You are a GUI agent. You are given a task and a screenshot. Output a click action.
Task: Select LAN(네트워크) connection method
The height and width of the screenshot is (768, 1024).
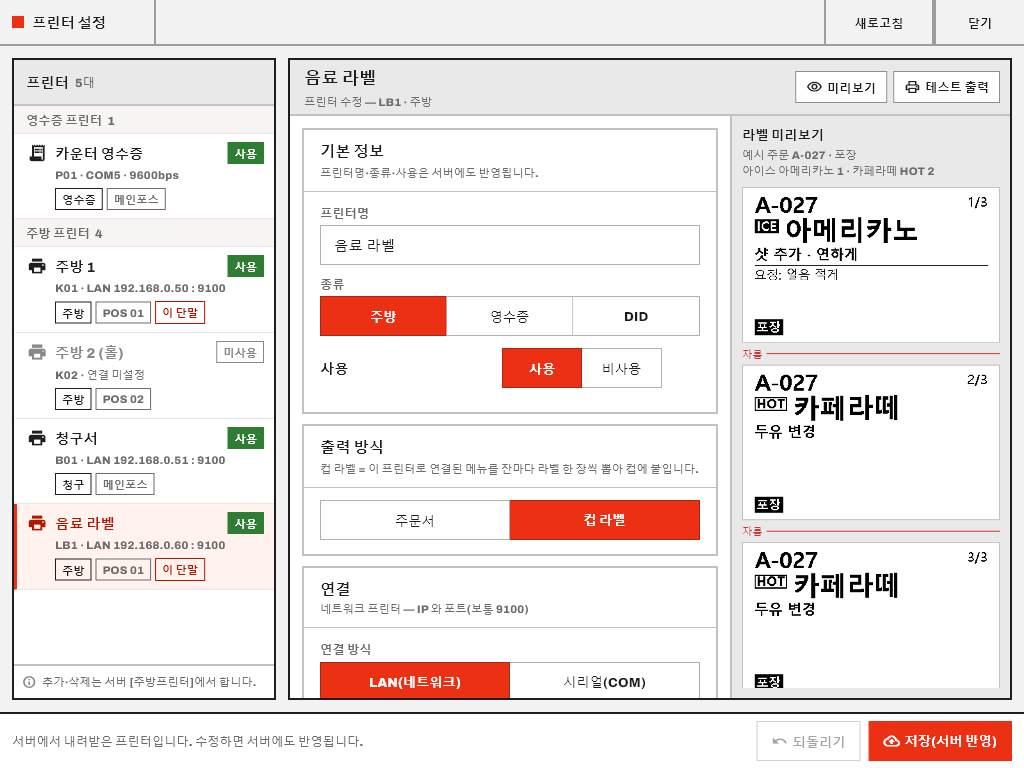coord(415,681)
